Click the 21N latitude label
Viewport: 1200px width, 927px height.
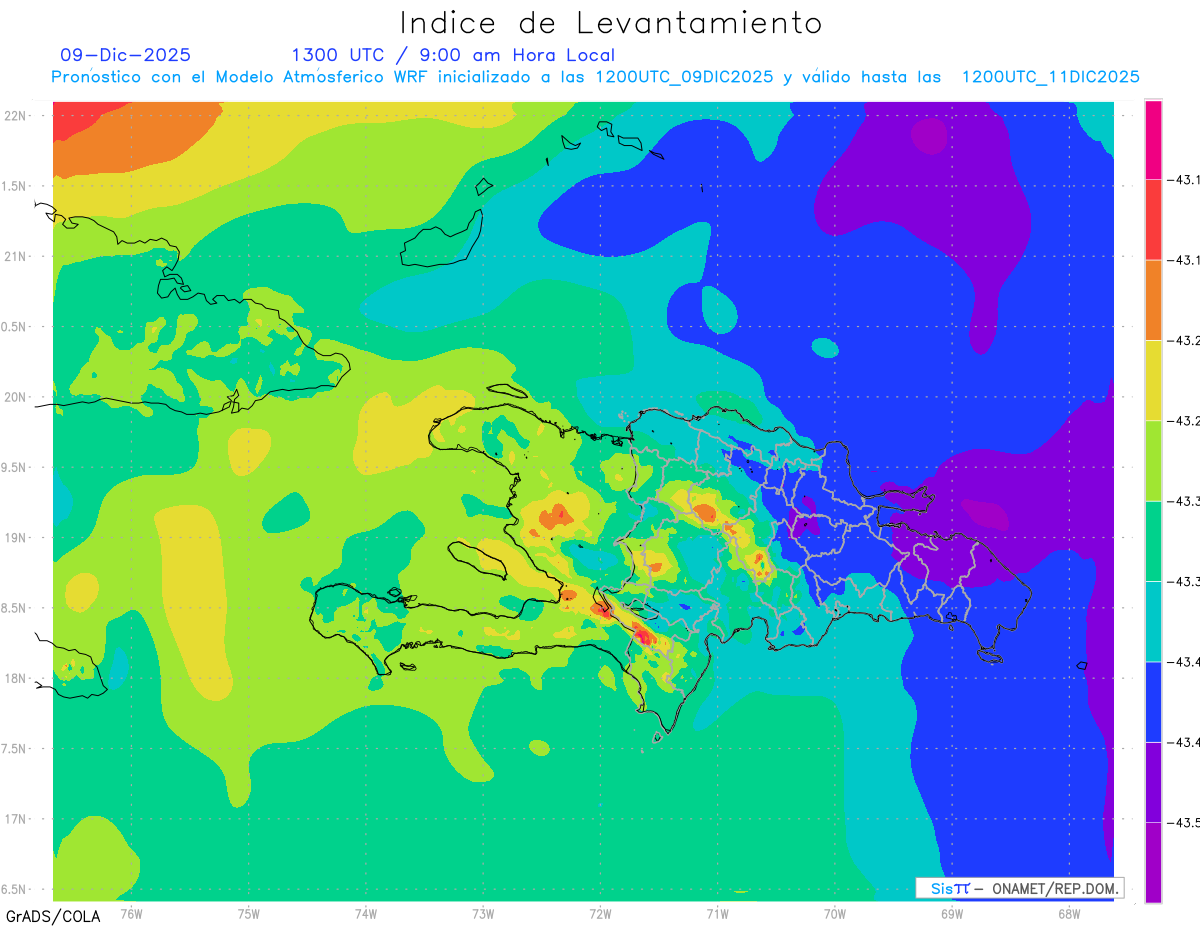[17, 256]
